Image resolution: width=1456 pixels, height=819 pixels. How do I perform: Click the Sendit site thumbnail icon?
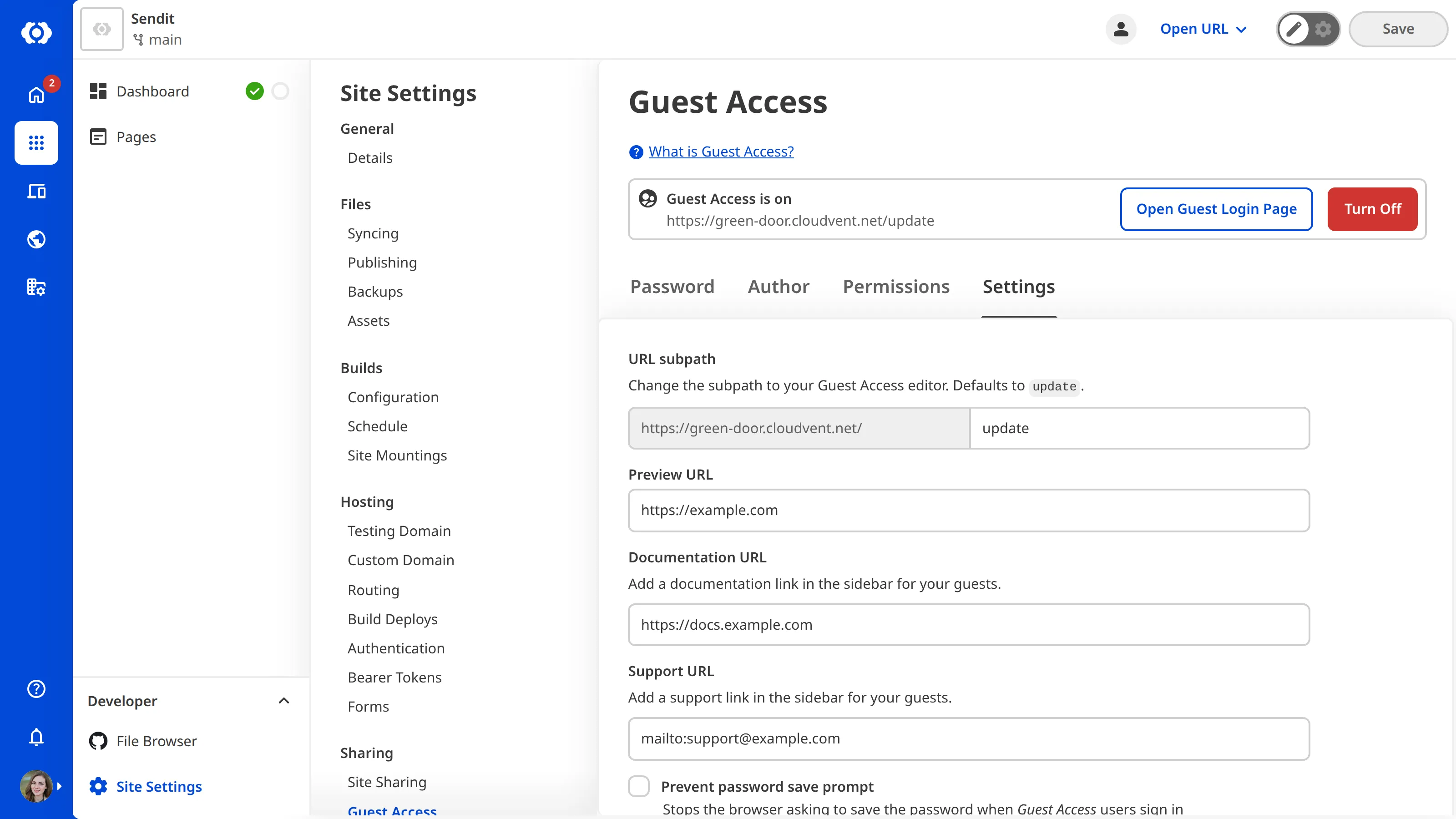(102, 29)
